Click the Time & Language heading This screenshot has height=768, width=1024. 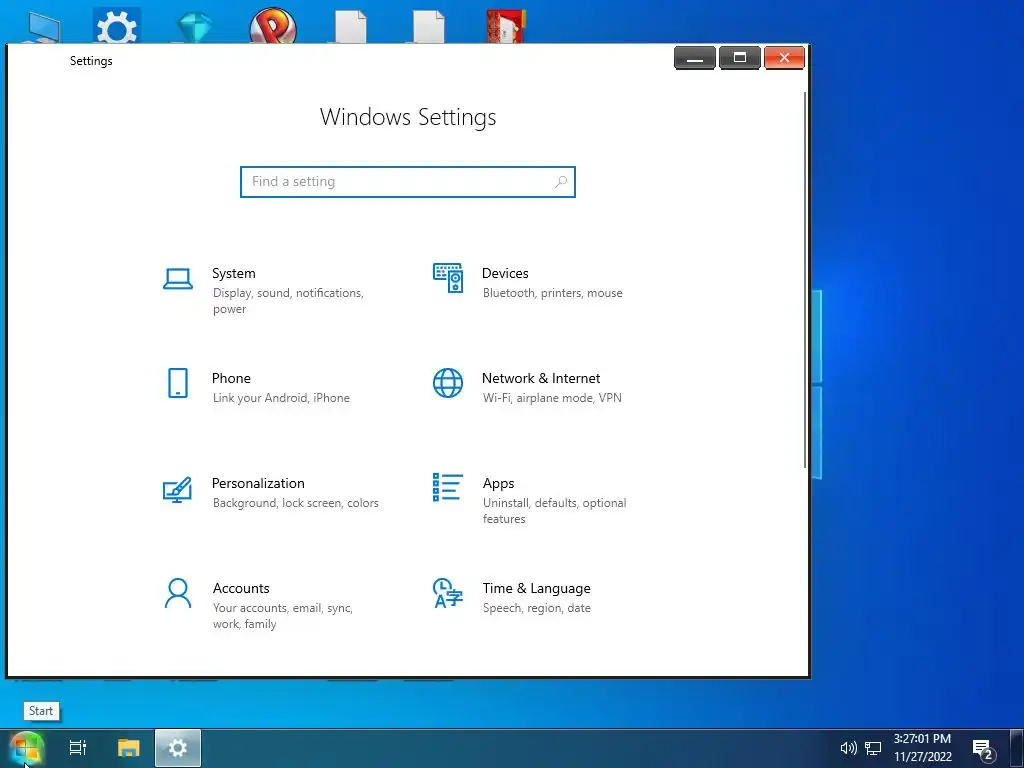[x=536, y=588]
